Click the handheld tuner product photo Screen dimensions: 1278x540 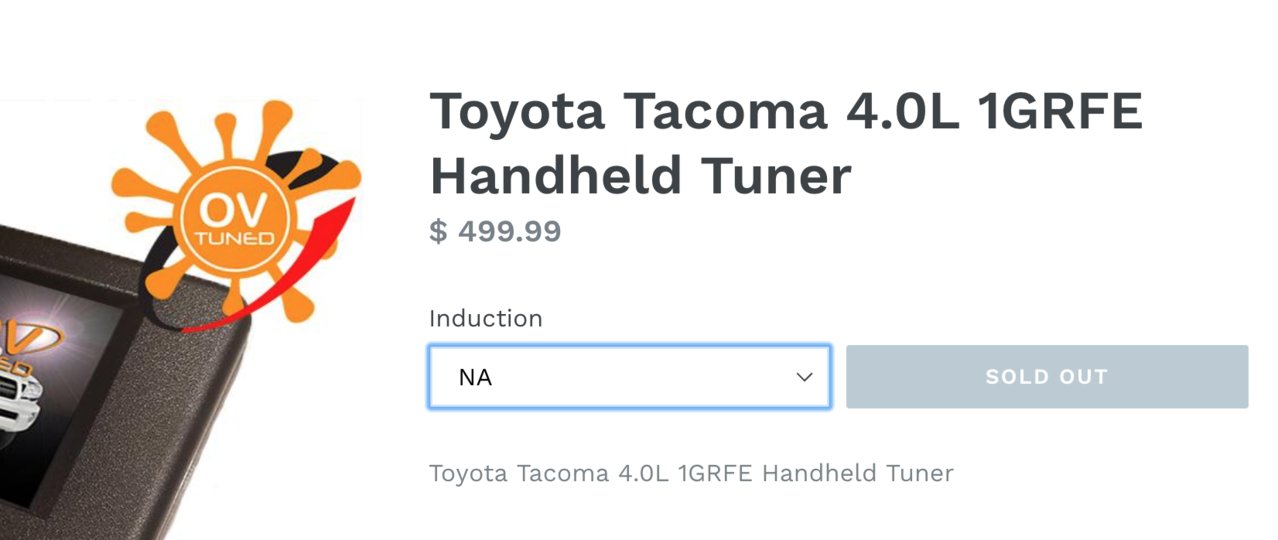tap(180, 320)
